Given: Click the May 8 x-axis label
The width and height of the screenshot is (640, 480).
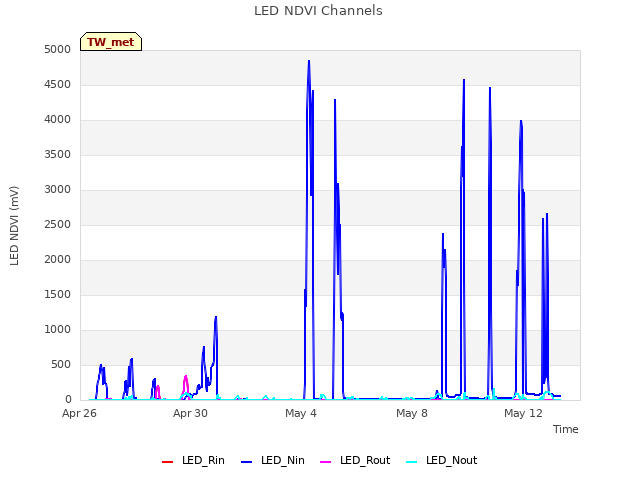Looking at the screenshot, I should pyautogui.click(x=412, y=413).
